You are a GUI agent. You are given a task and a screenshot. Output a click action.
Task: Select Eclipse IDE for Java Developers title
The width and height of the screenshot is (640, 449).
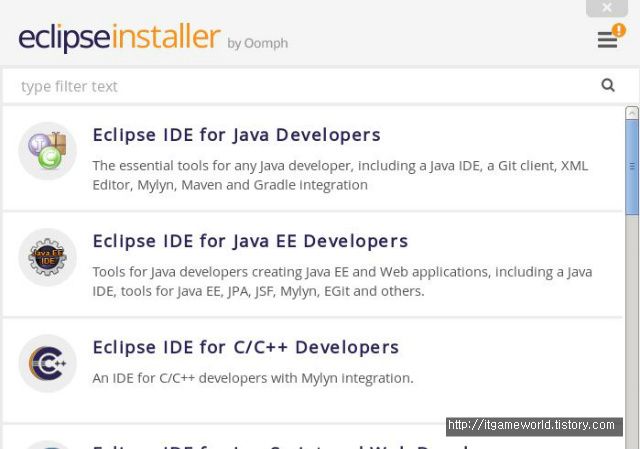237,135
